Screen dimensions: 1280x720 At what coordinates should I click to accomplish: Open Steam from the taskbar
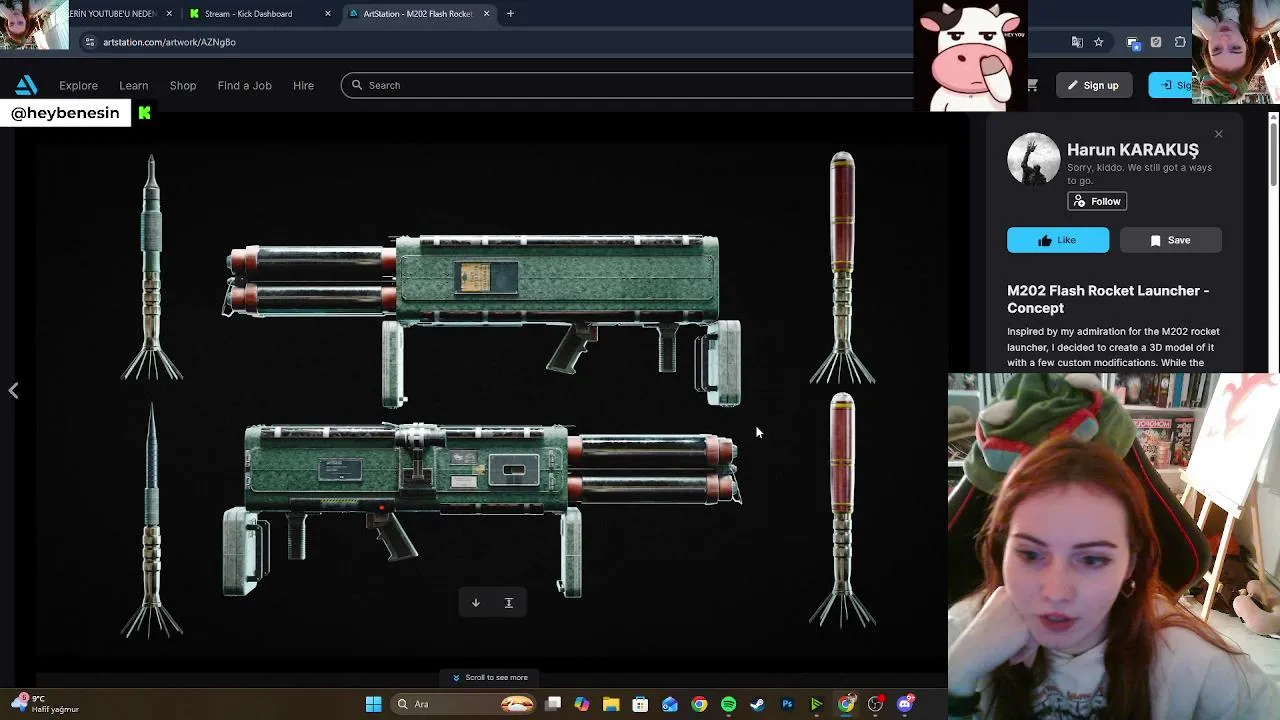point(757,704)
